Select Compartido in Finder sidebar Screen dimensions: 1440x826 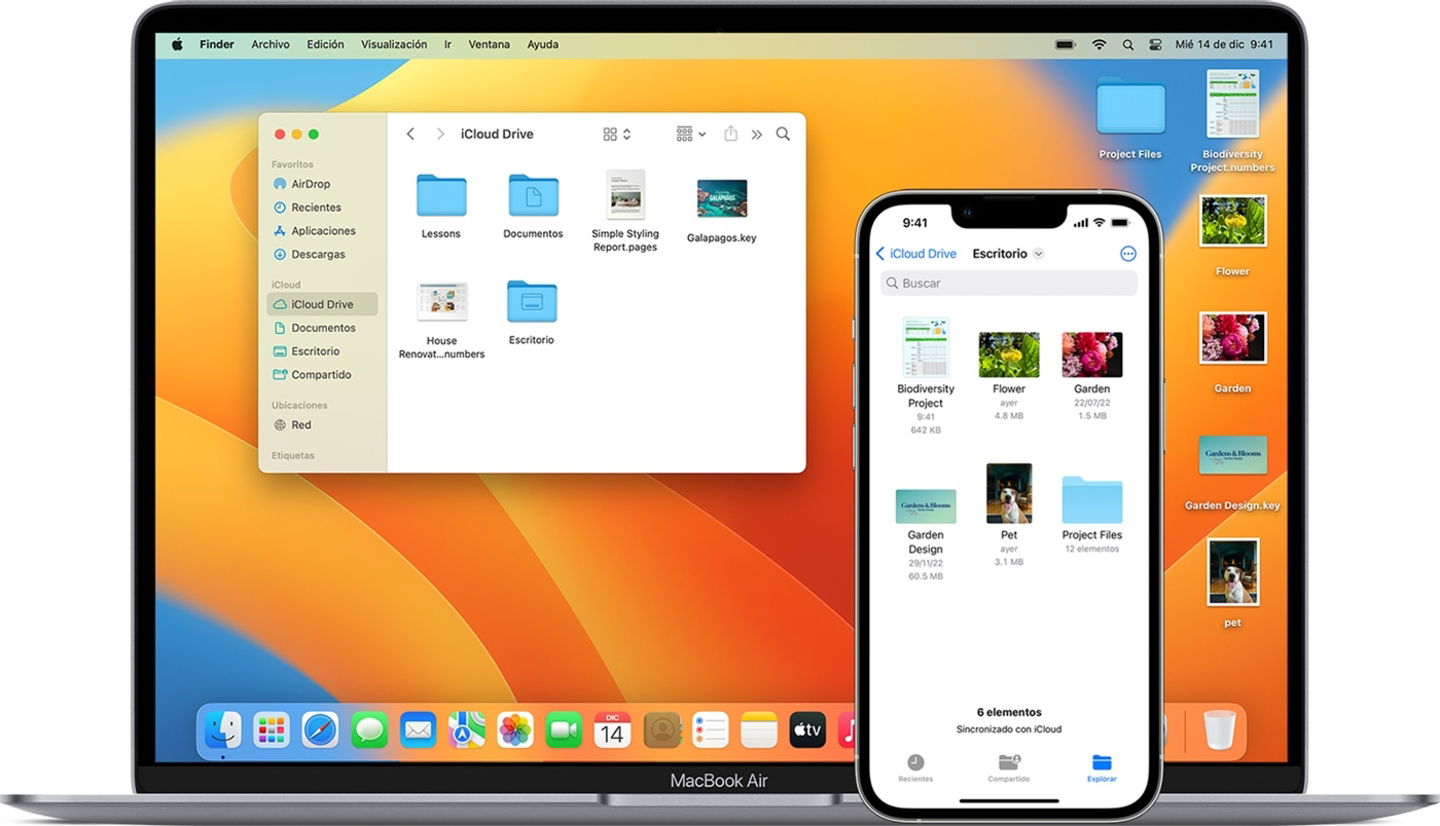click(x=322, y=375)
